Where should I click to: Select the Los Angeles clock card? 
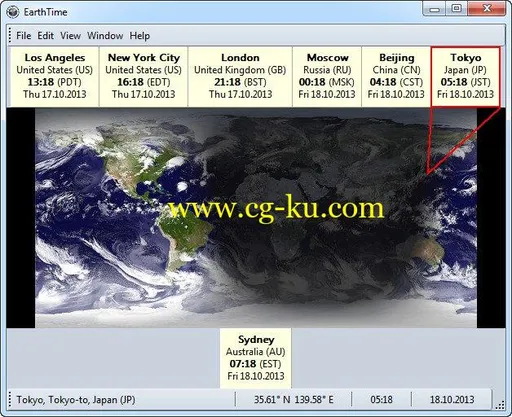[x=54, y=77]
